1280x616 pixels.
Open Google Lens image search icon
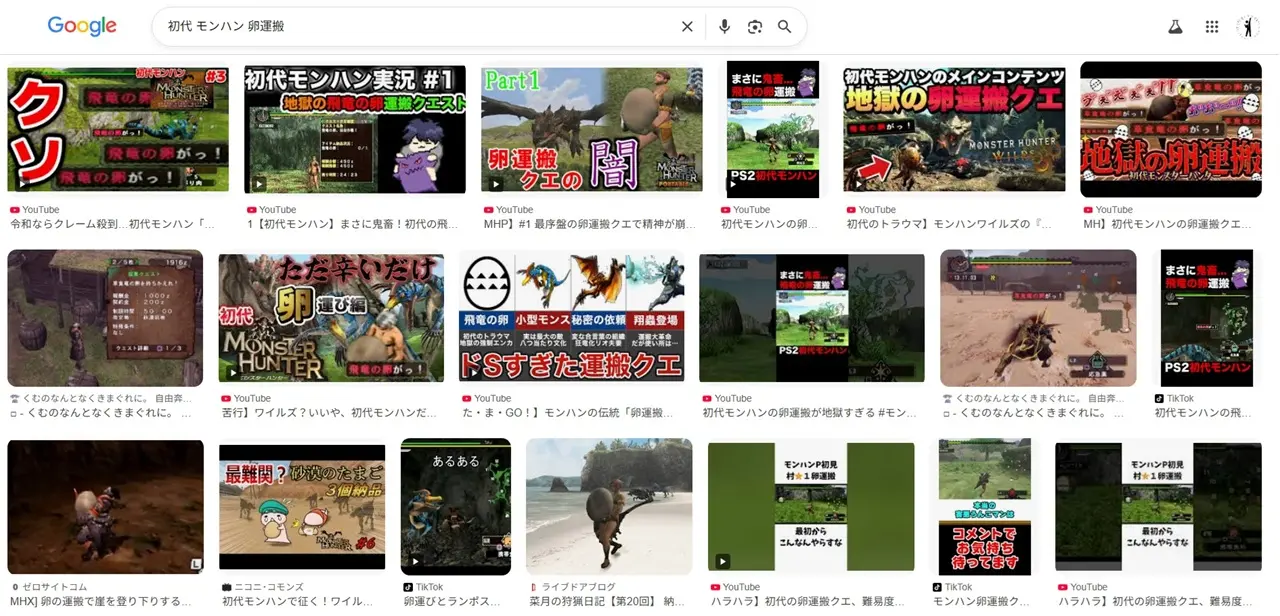coord(755,27)
